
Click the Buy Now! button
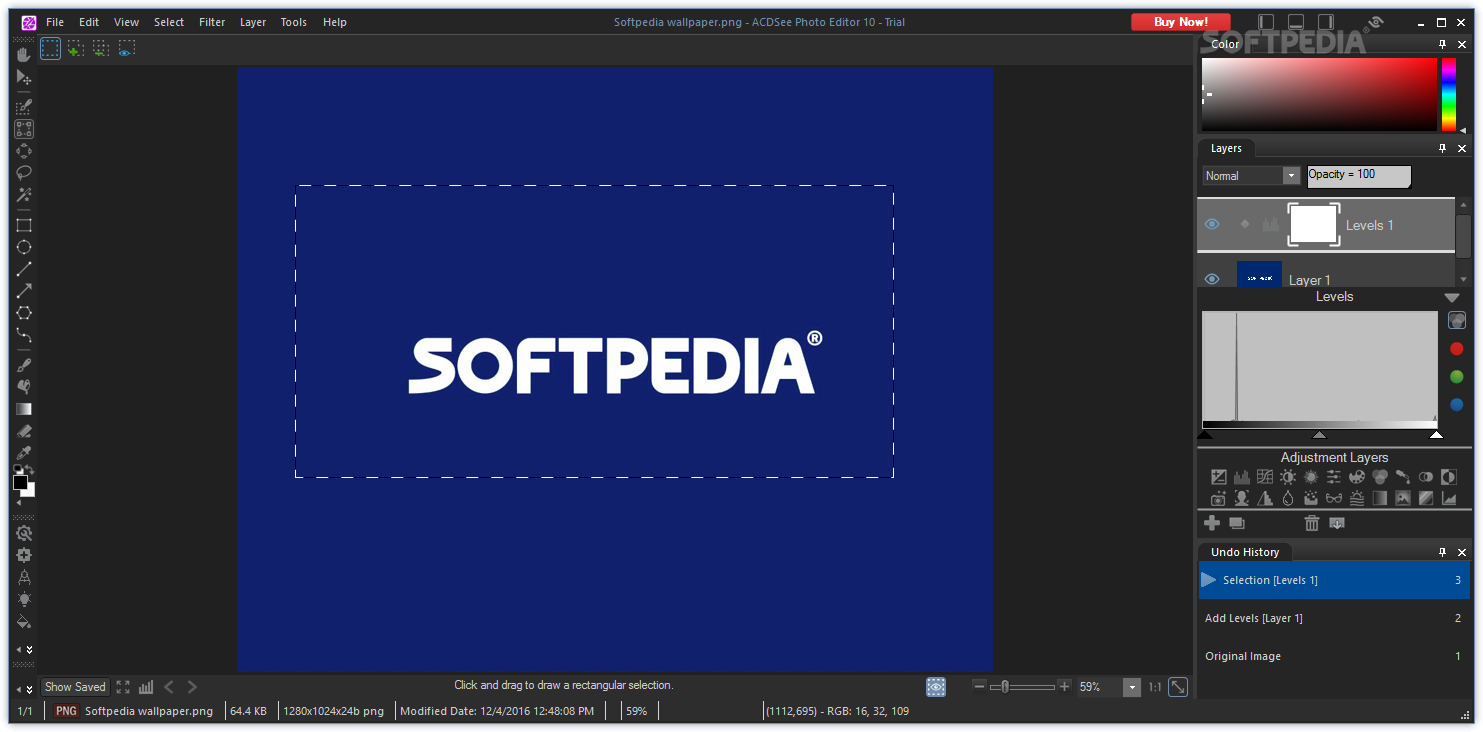pos(1181,22)
